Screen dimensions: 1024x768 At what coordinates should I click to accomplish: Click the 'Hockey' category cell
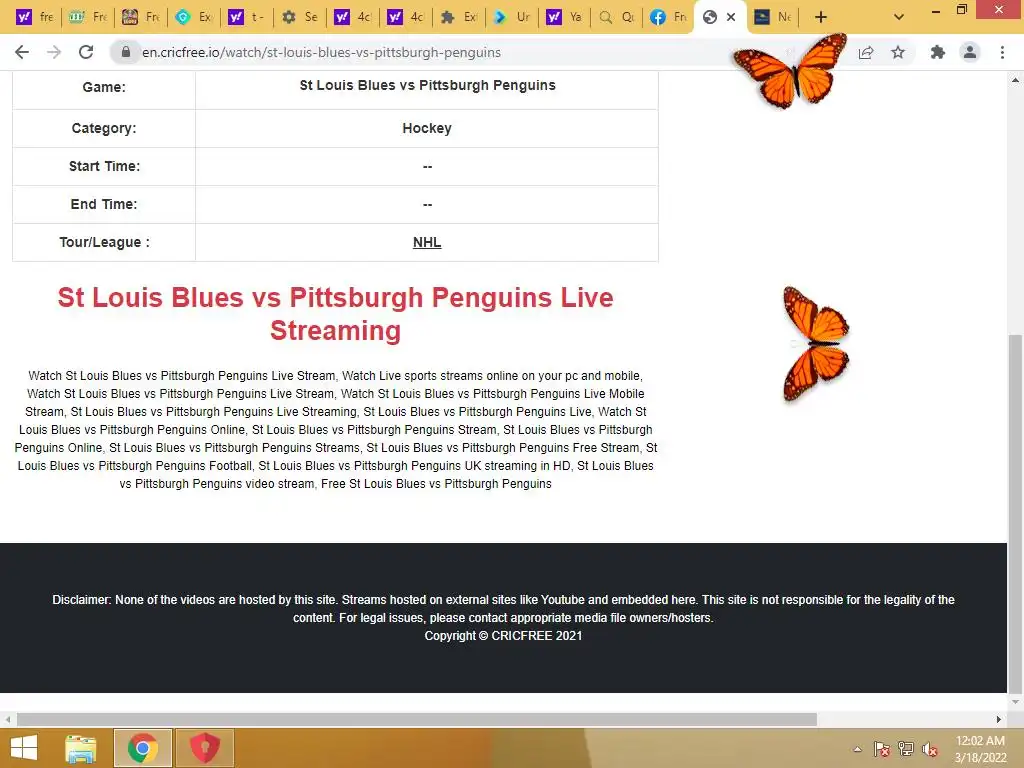427,128
